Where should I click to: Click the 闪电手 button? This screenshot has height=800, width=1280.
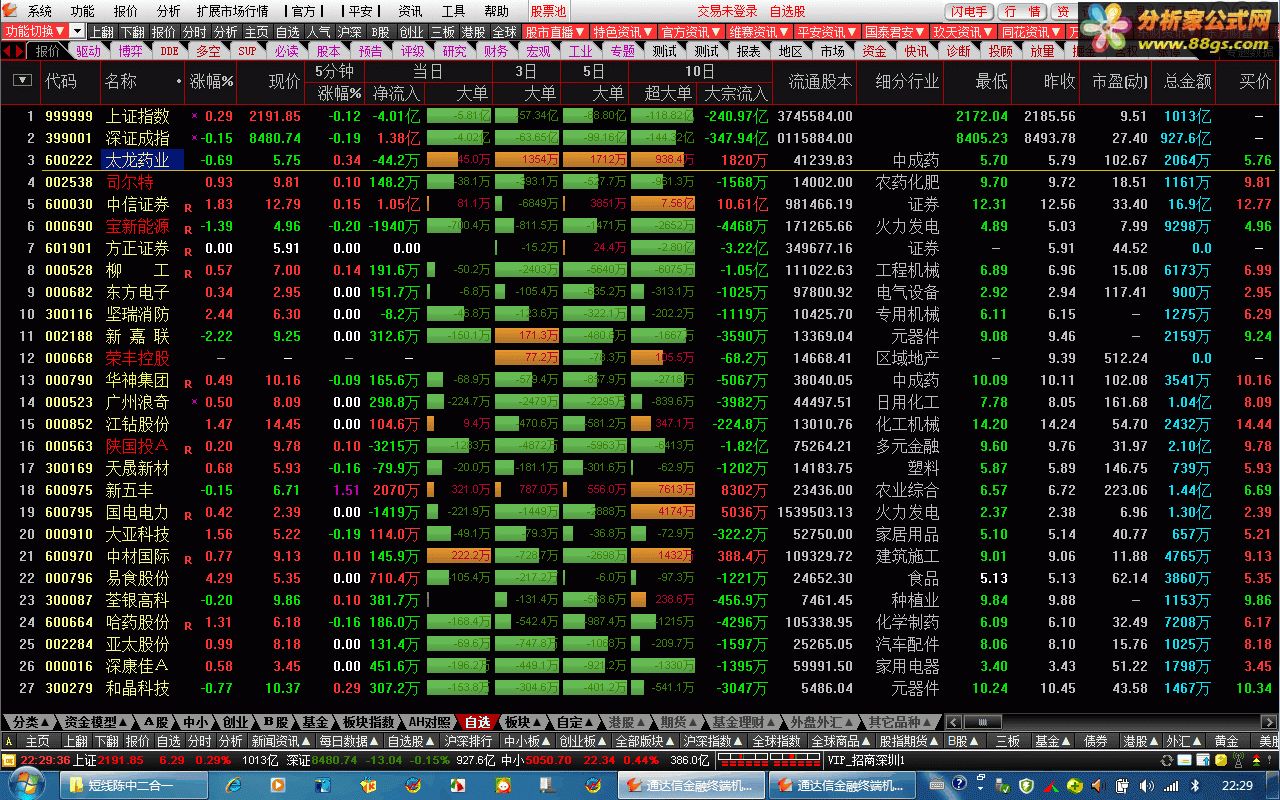(969, 11)
